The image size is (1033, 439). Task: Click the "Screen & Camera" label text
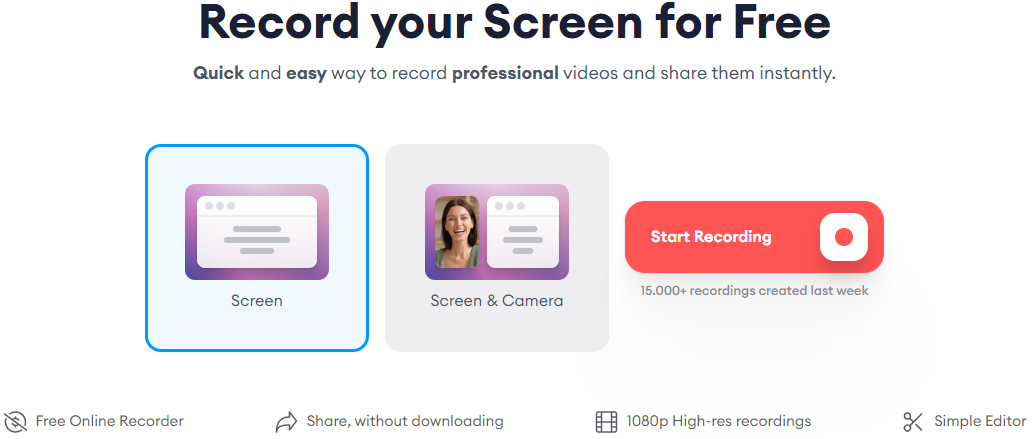[x=497, y=301]
